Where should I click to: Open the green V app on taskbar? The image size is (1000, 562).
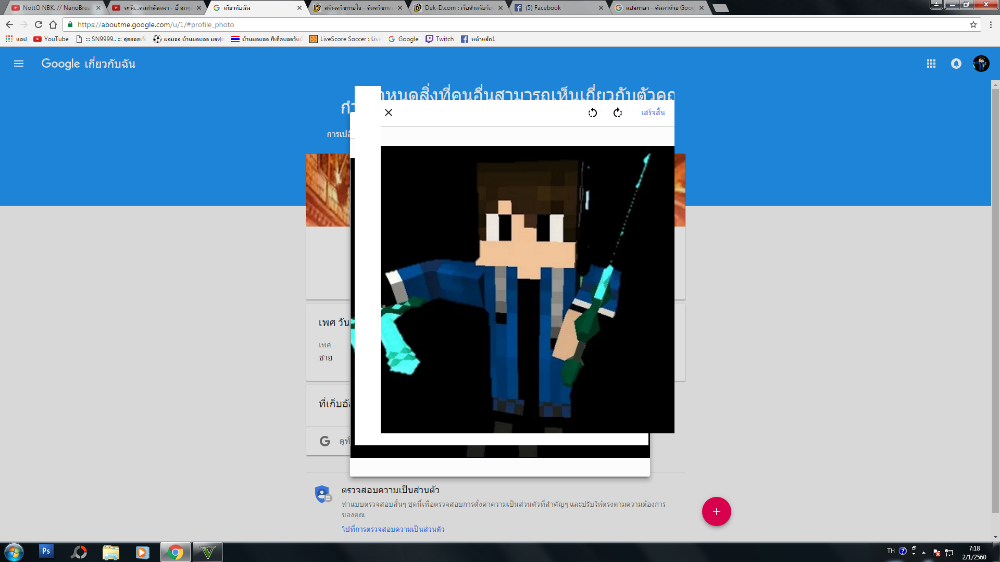click(x=207, y=552)
